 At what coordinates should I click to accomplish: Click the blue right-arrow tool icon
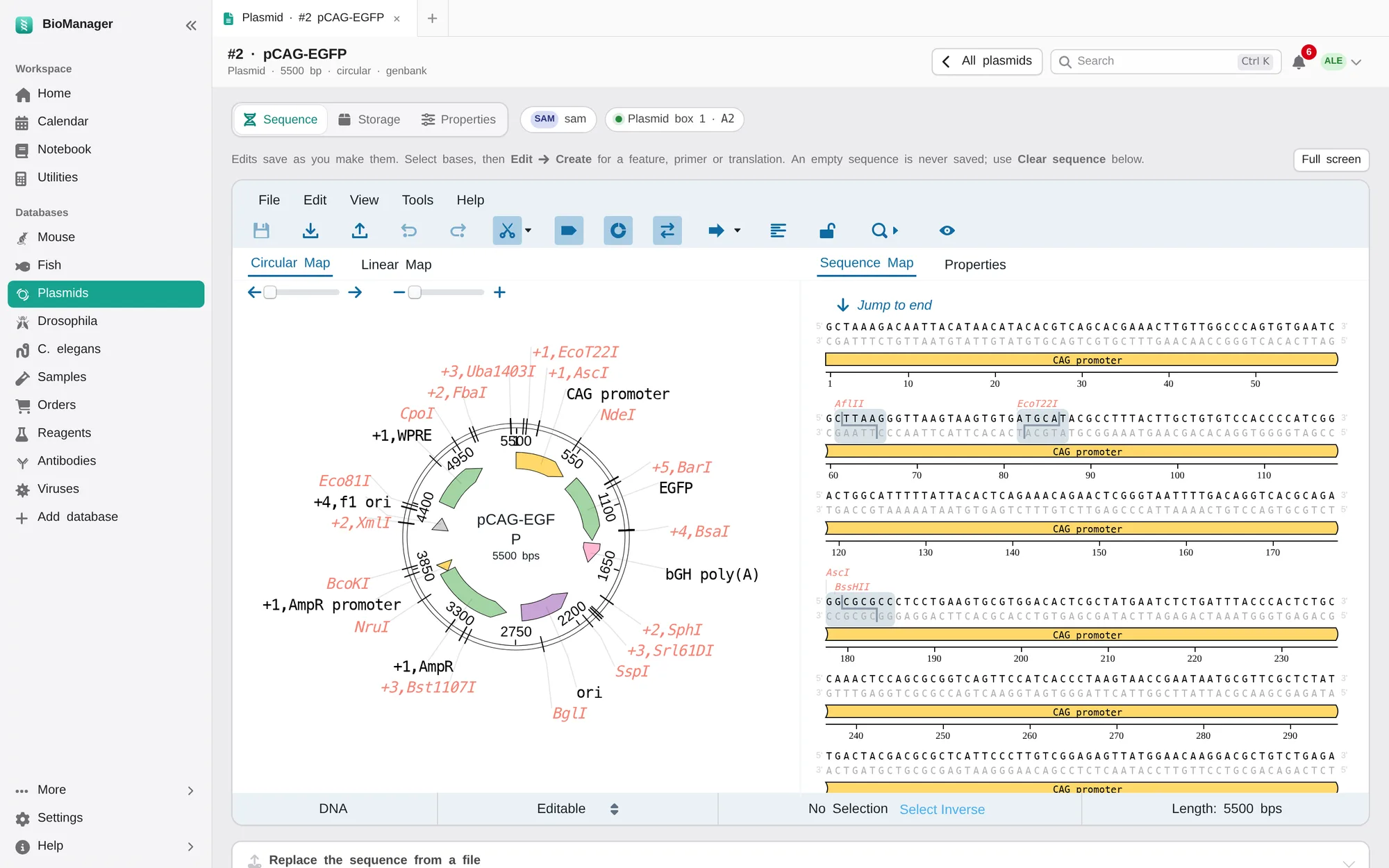click(x=716, y=231)
